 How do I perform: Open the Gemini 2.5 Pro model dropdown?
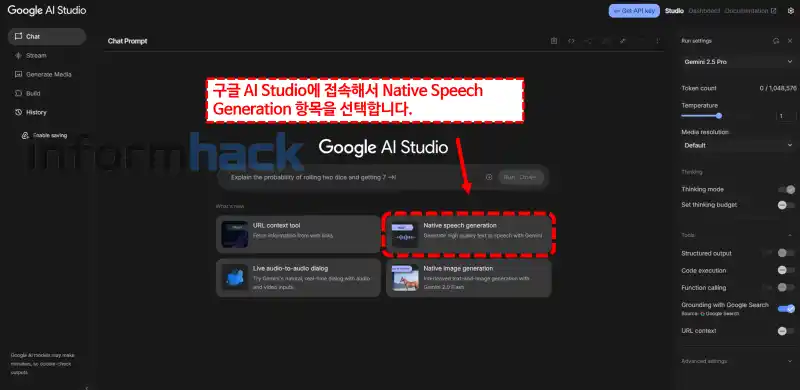(738, 62)
